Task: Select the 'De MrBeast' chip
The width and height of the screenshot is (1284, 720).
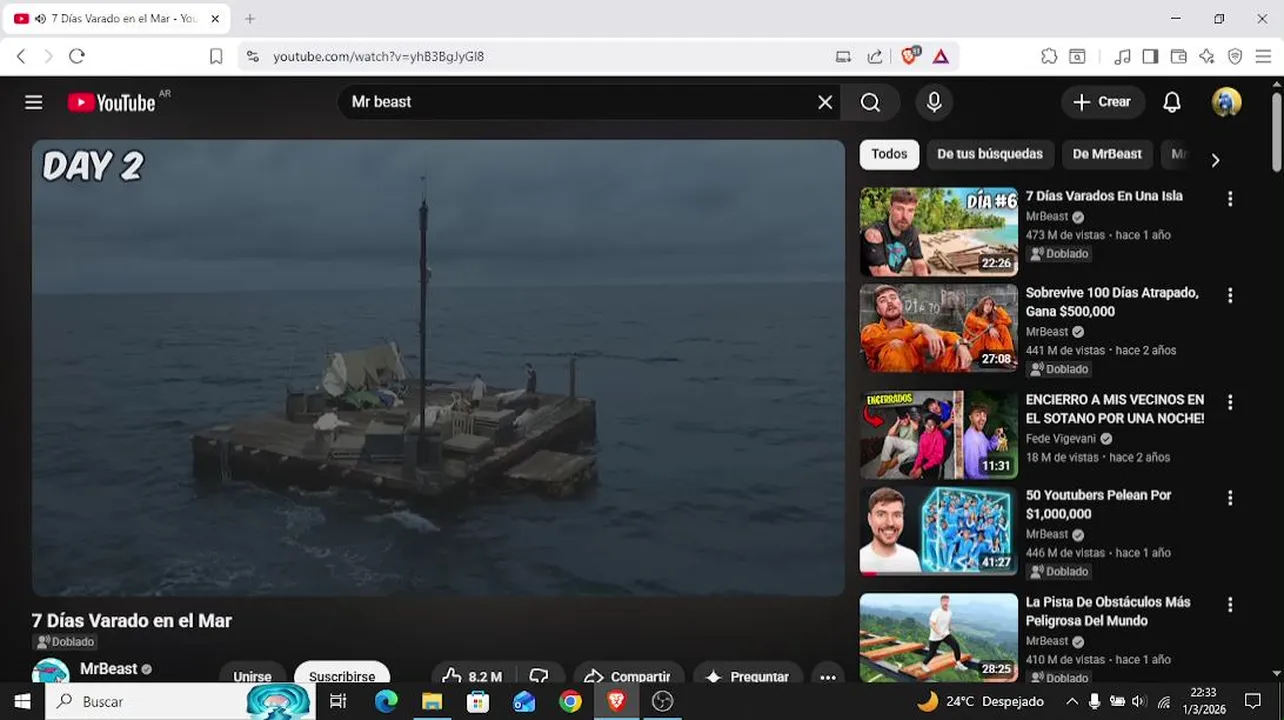Action: (1107, 154)
